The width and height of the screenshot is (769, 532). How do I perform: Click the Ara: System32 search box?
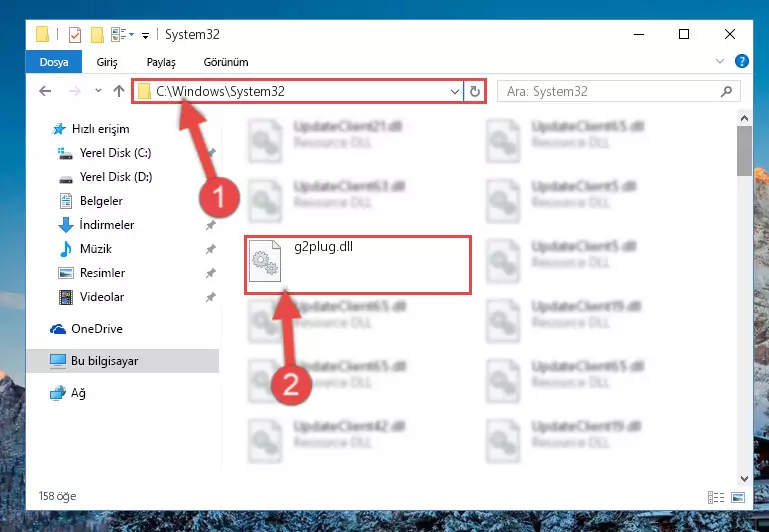(x=618, y=92)
